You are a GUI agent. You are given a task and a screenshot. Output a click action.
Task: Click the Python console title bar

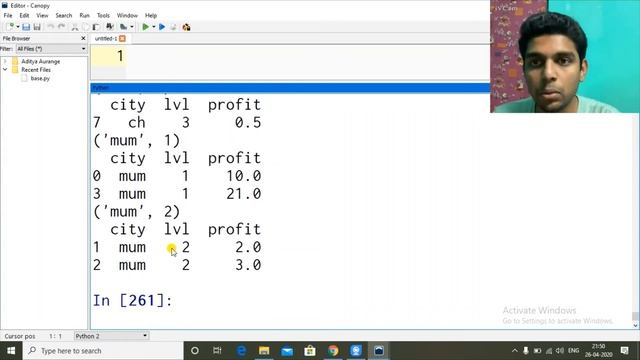point(290,87)
